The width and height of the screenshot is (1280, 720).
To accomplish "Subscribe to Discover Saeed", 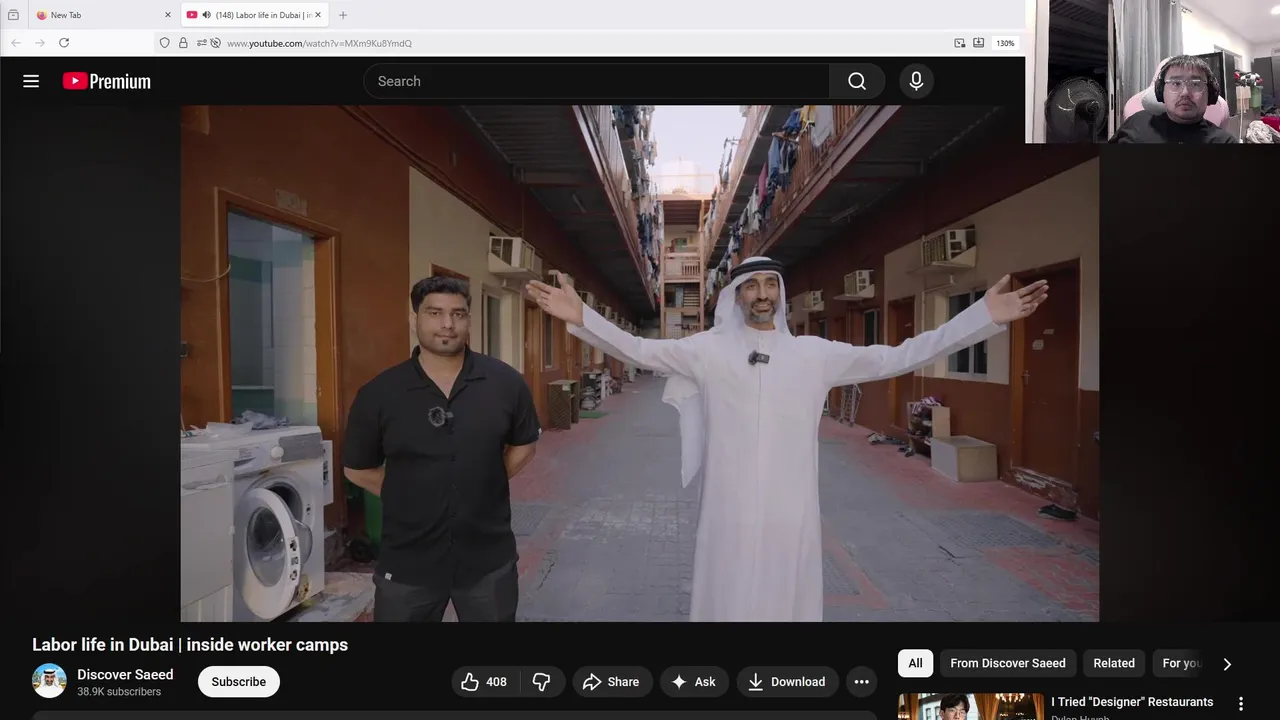I will (239, 682).
